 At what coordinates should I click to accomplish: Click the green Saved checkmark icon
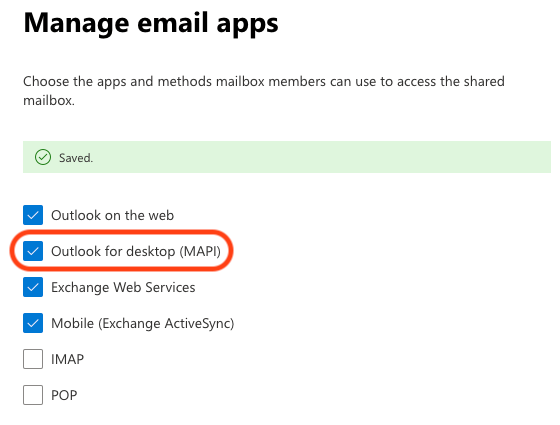click(x=43, y=157)
